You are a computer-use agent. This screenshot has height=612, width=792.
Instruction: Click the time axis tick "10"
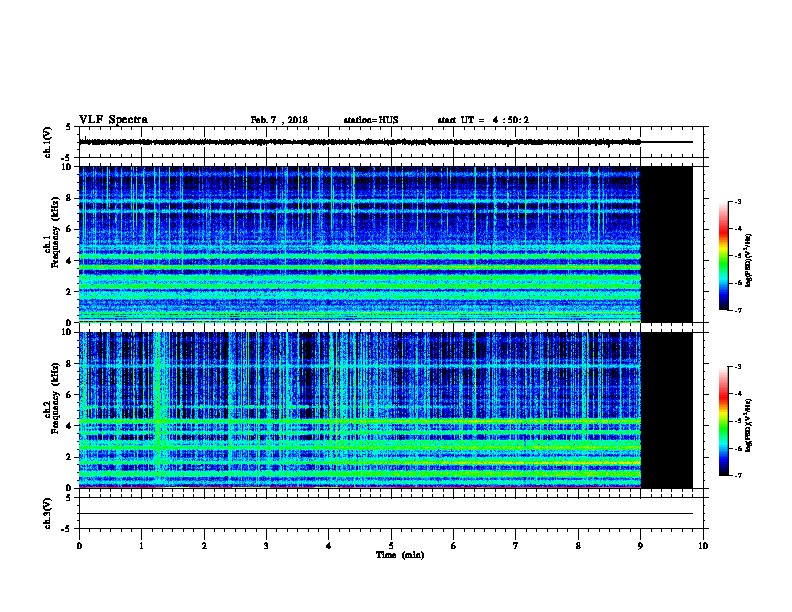click(x=703, y=546)
